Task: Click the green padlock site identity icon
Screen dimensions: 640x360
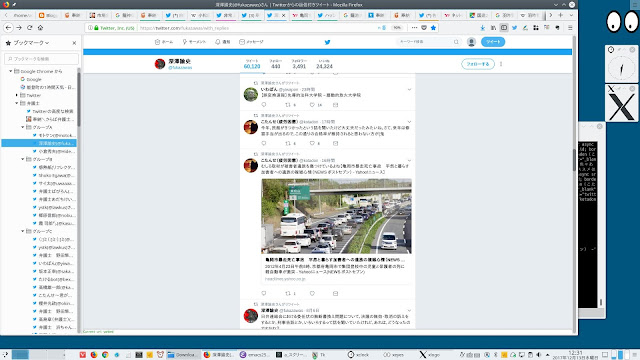Action: tap(96, 28)
